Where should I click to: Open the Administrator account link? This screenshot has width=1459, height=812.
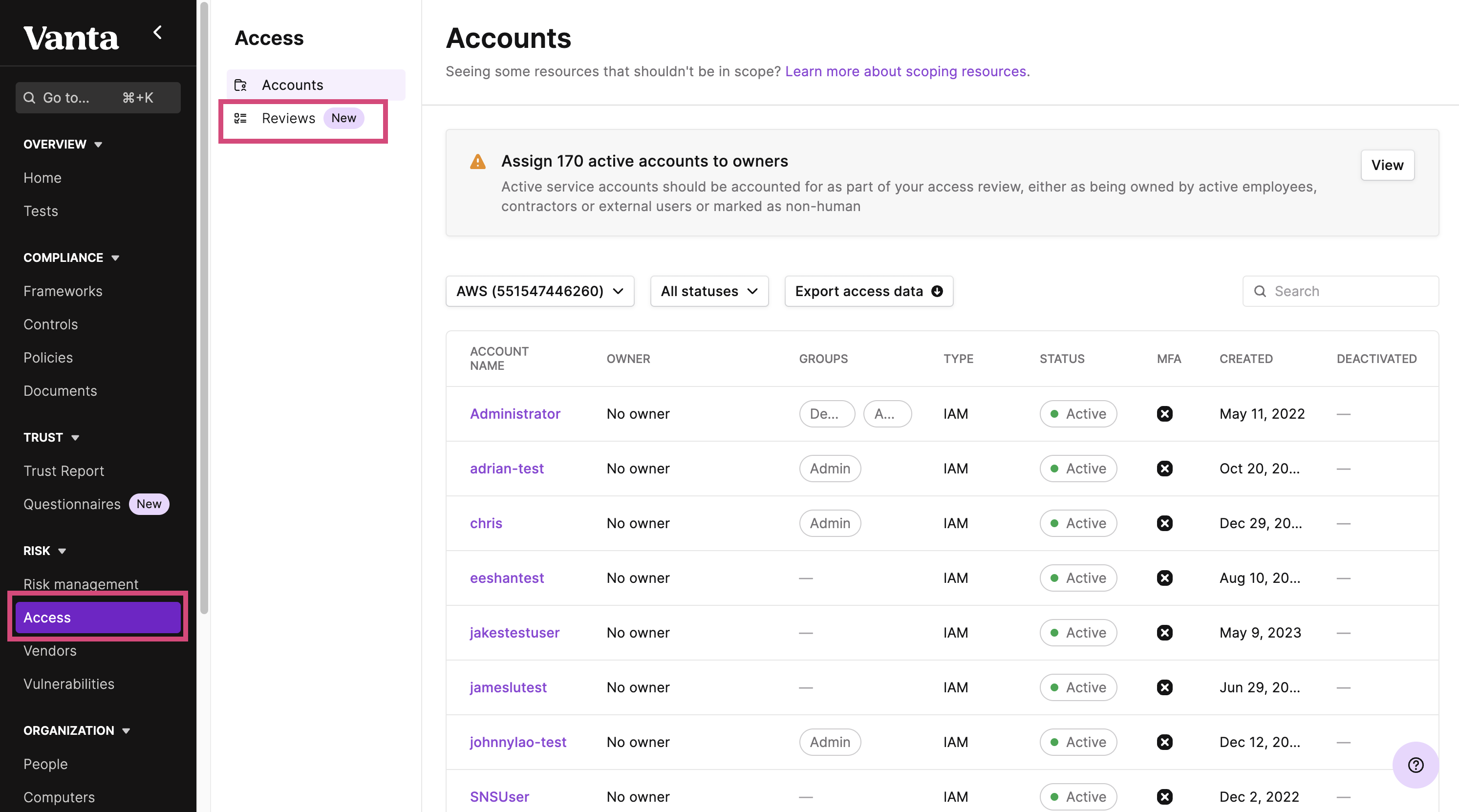(515, 414)
